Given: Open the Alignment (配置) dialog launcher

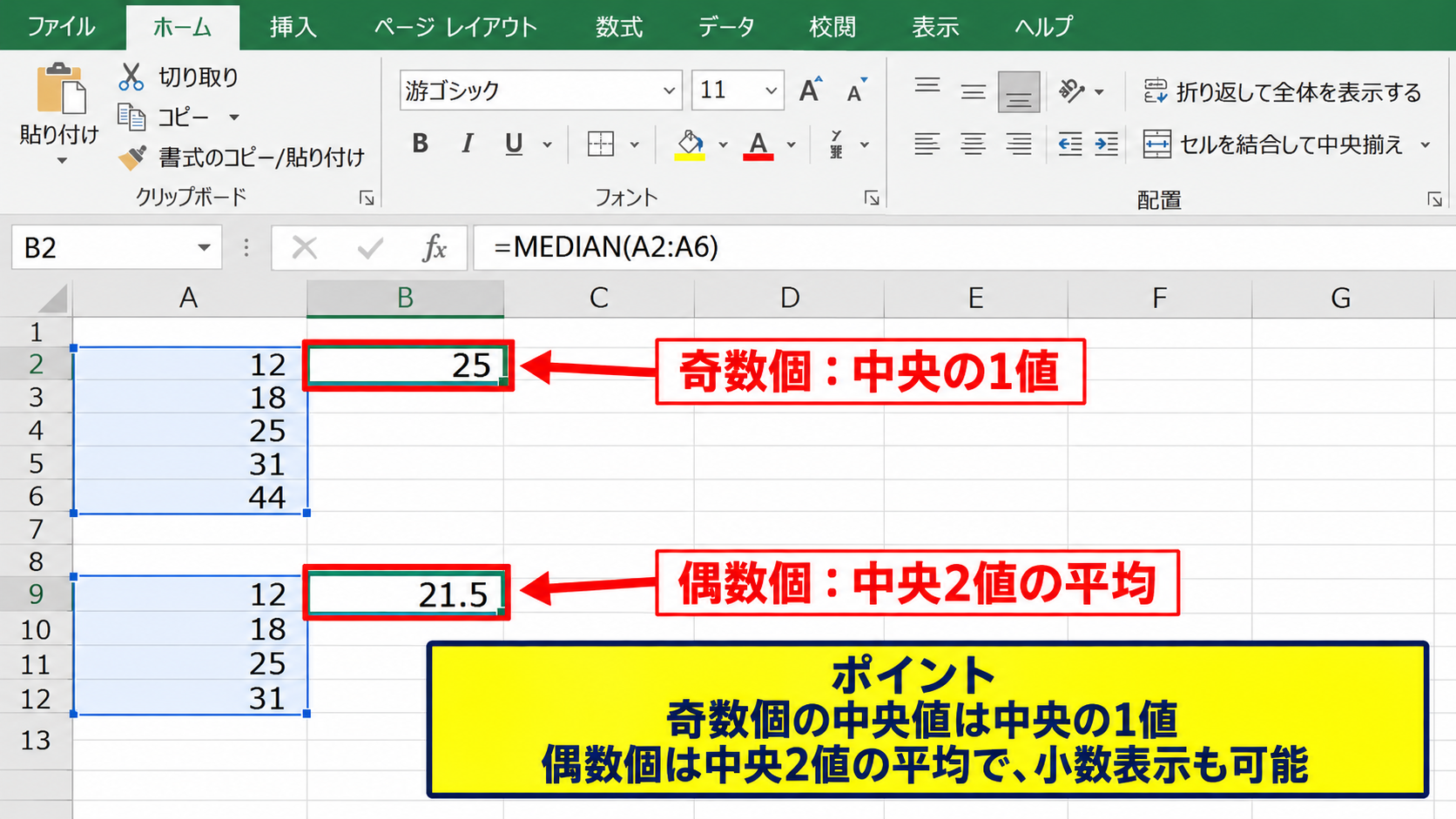Looking at the screenshot, I should pos(1435,199).
